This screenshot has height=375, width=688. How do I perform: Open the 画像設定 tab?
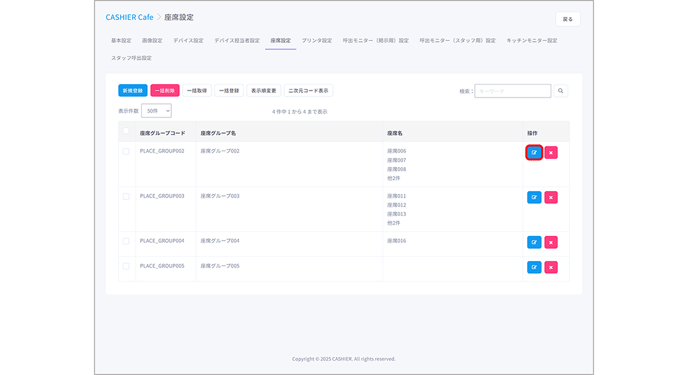[152, 40]
